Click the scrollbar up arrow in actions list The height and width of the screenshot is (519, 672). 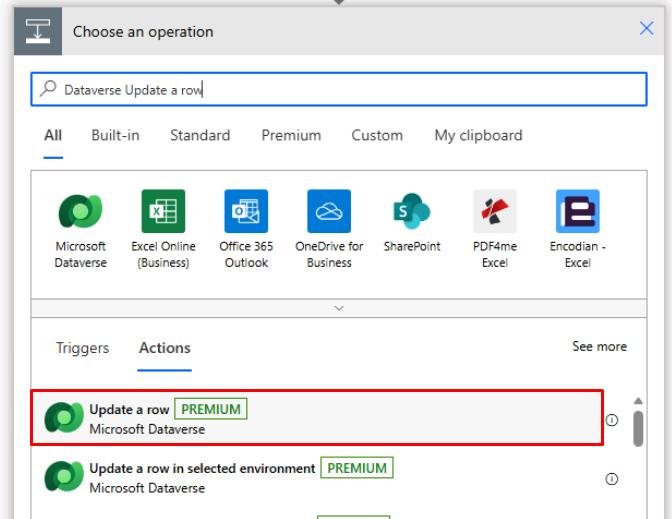point(638,401)
